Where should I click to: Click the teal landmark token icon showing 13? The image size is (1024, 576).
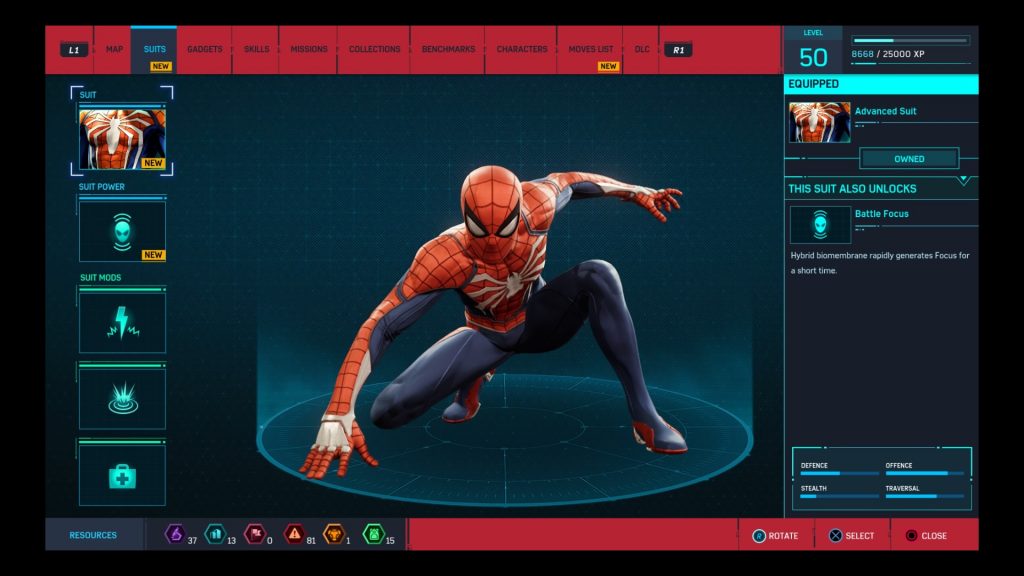215,534
